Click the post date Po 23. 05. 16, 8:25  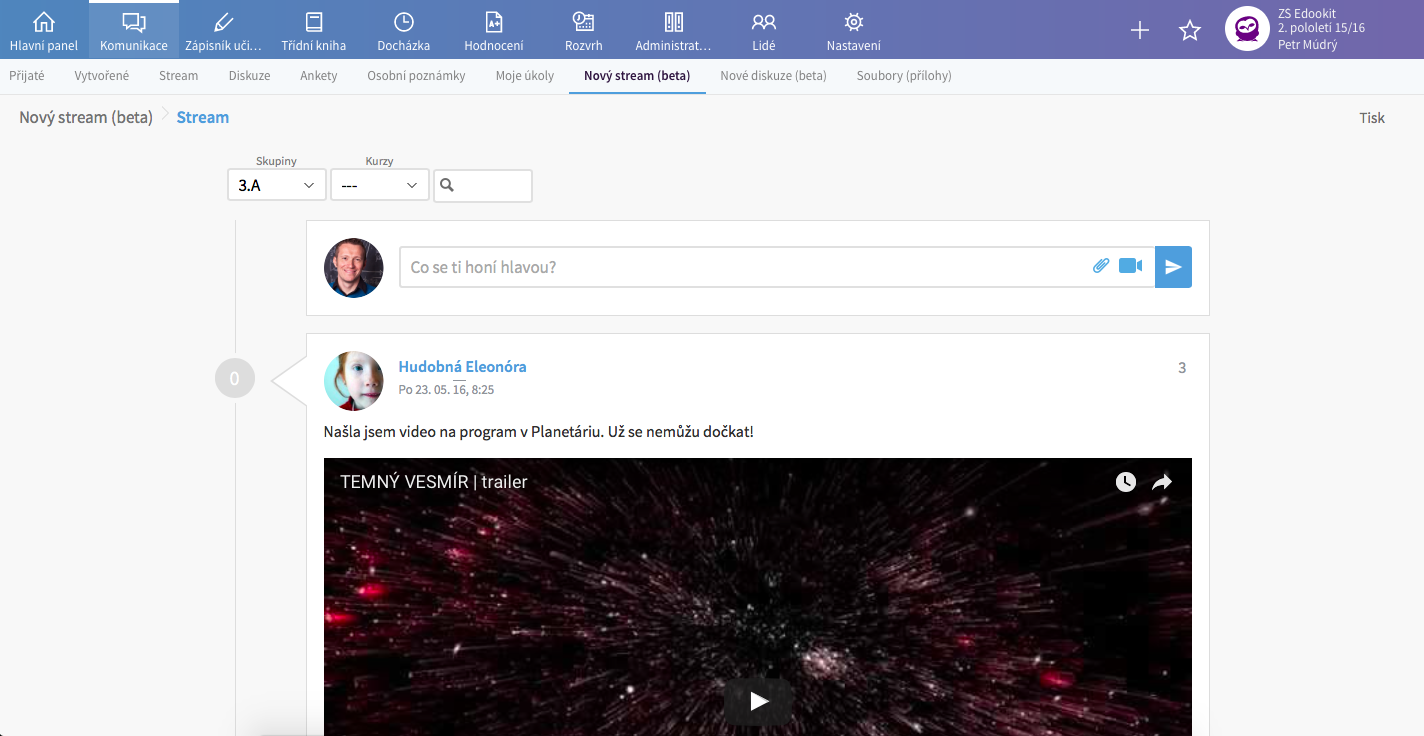point(446,390)
